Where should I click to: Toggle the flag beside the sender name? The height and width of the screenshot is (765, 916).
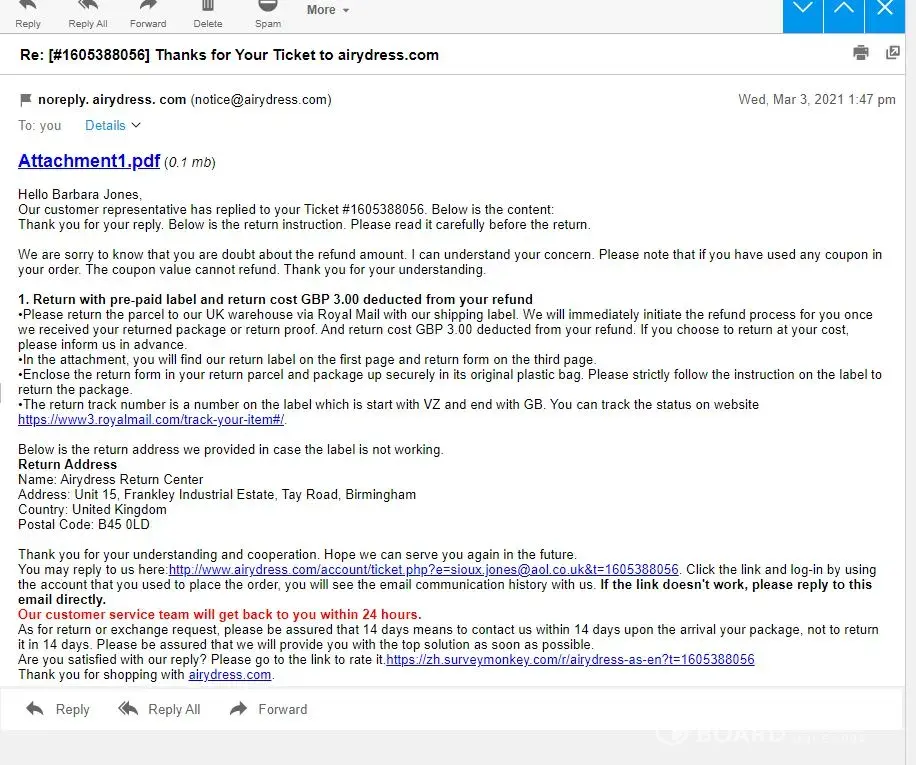(25, 100)
